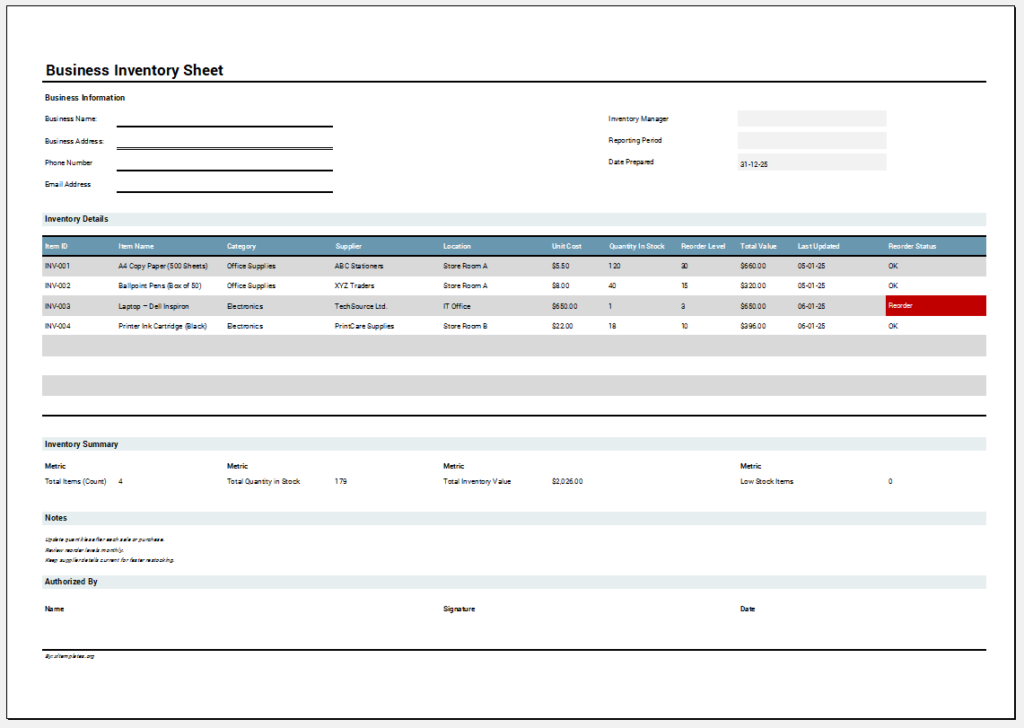This screenshot has height=728, width=1024.
Task: Click the Phone Number input line
Action: click(225, 168)
